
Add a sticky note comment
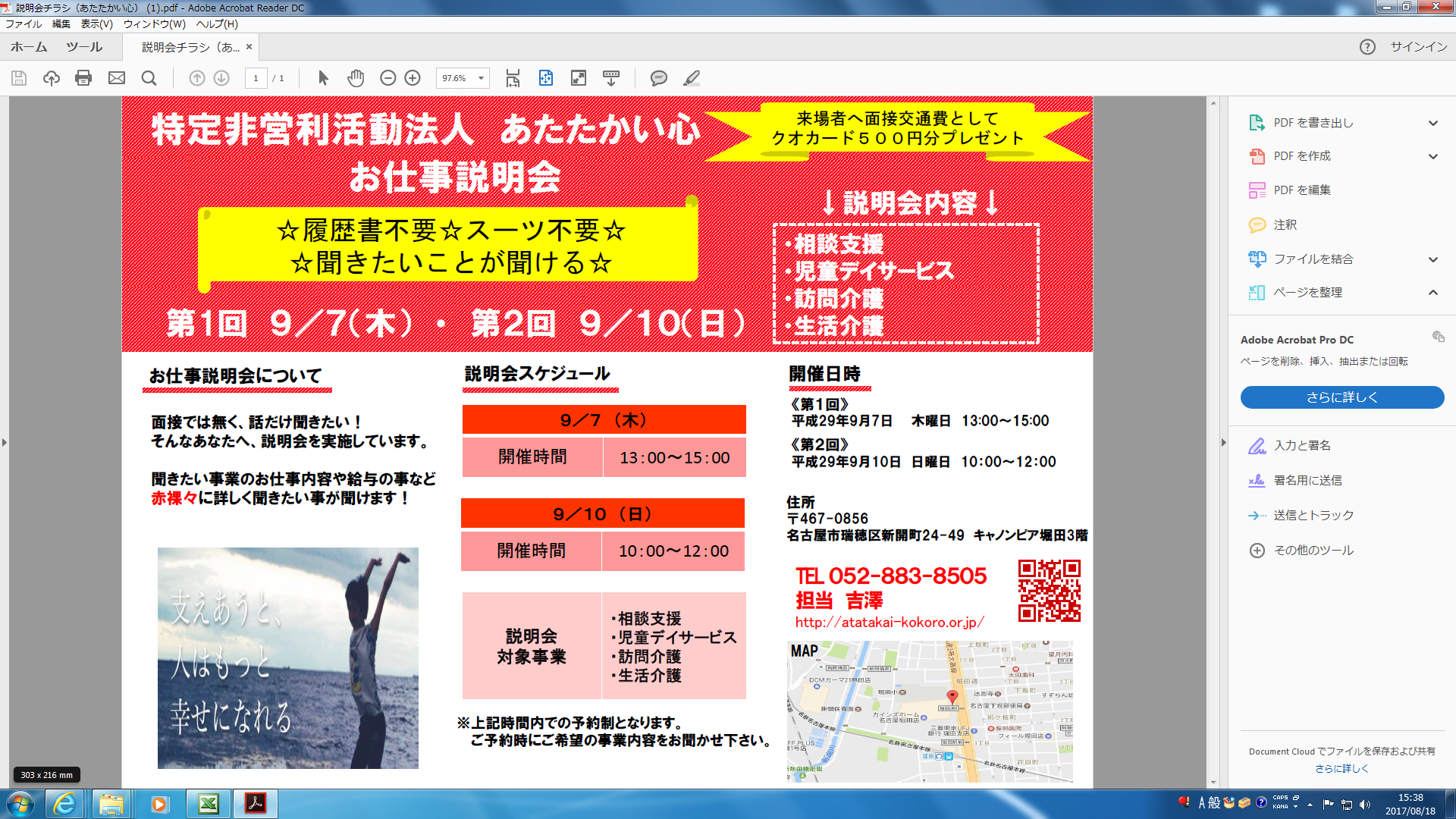click(x=658, y=78)
